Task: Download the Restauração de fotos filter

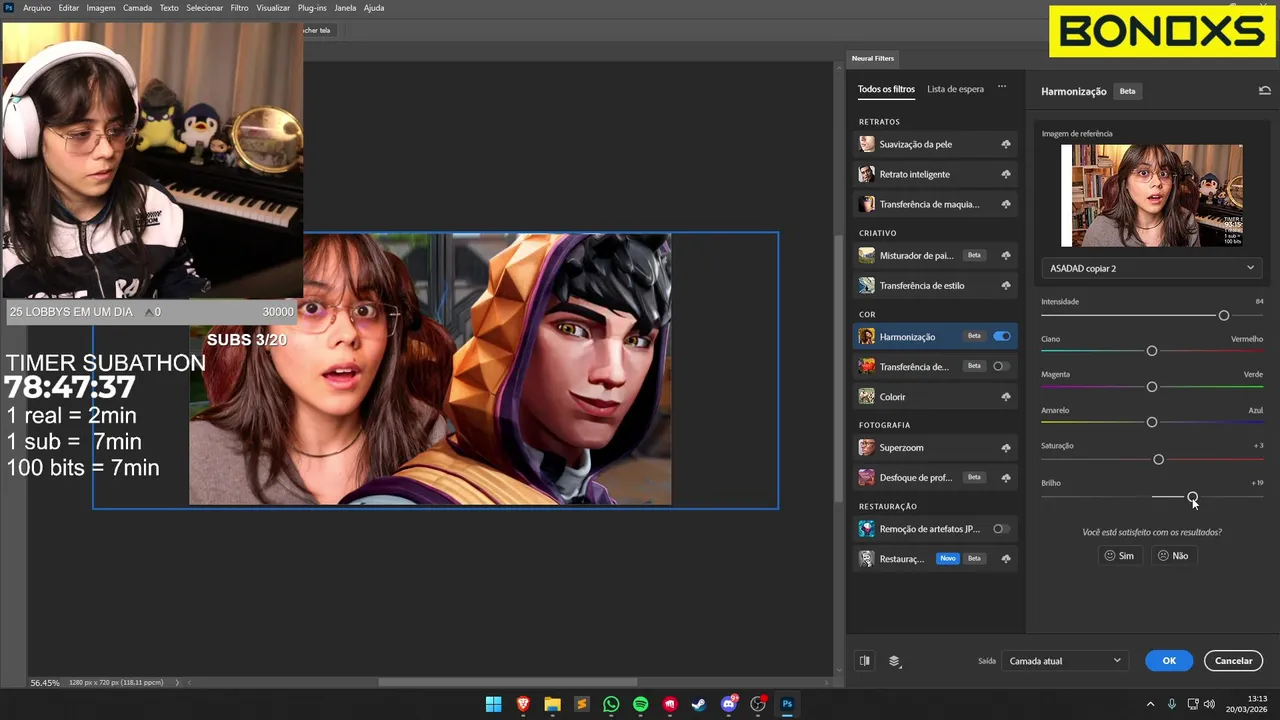Action: coord(1005,559)
